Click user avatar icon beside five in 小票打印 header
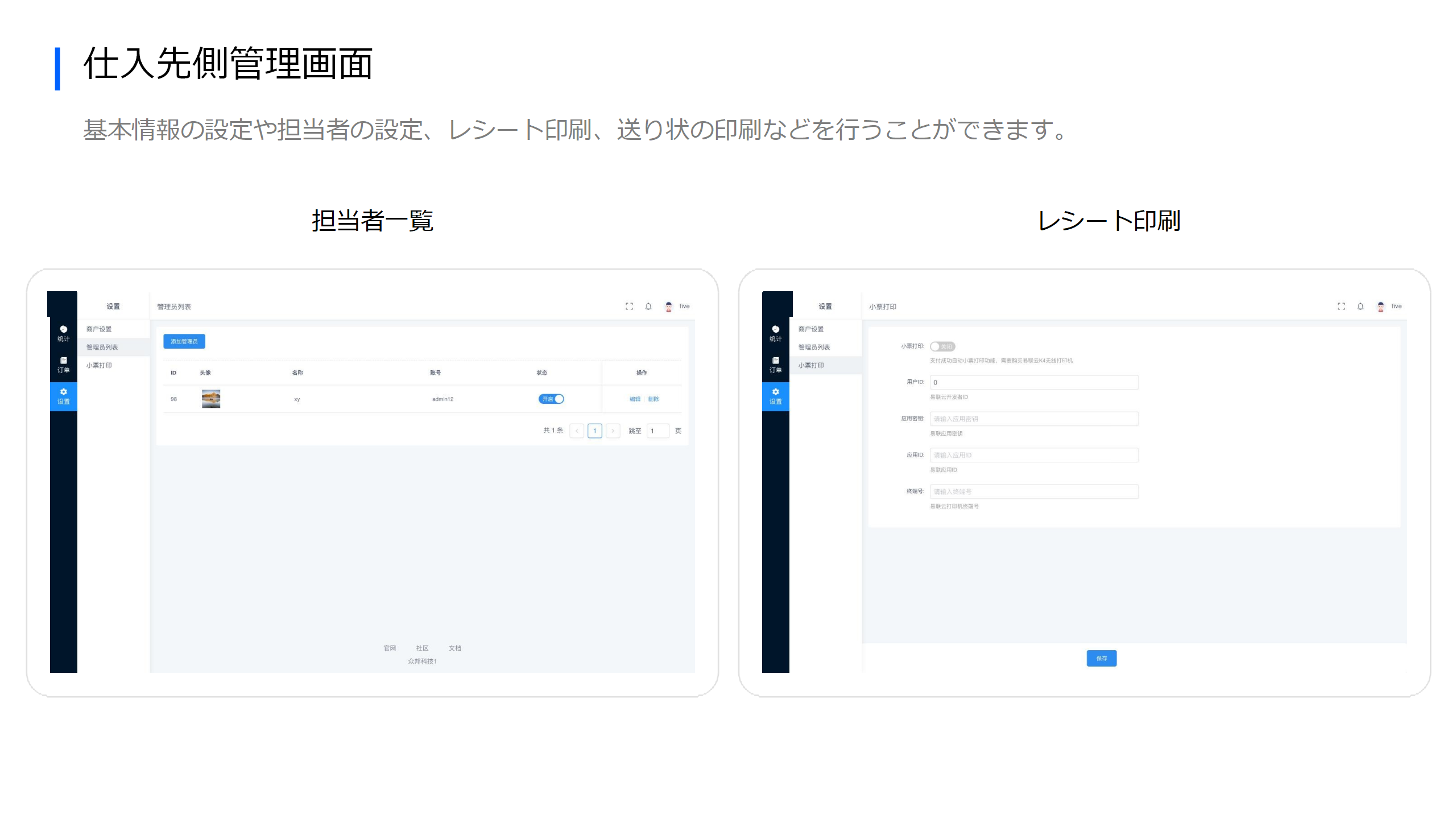The width and height of the screenshot is (1456, 819). (1380, 306)
